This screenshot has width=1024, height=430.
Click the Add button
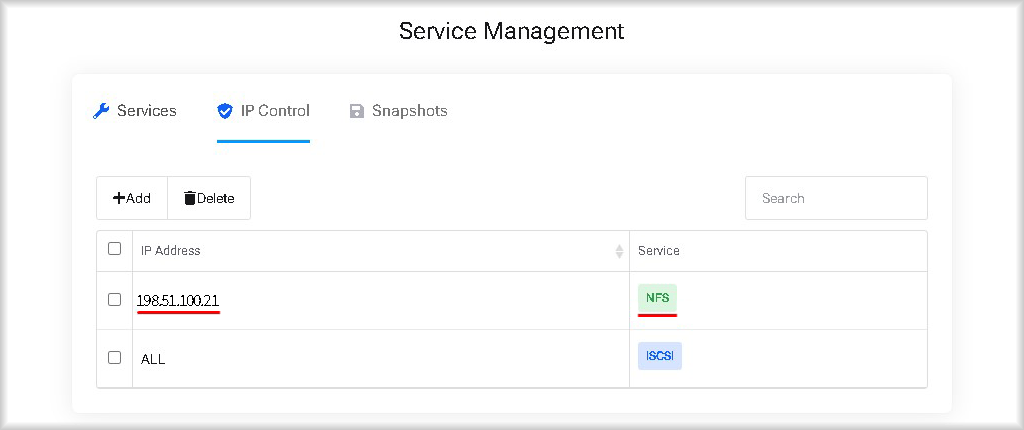pyautogui.click(x=132, y=198)
